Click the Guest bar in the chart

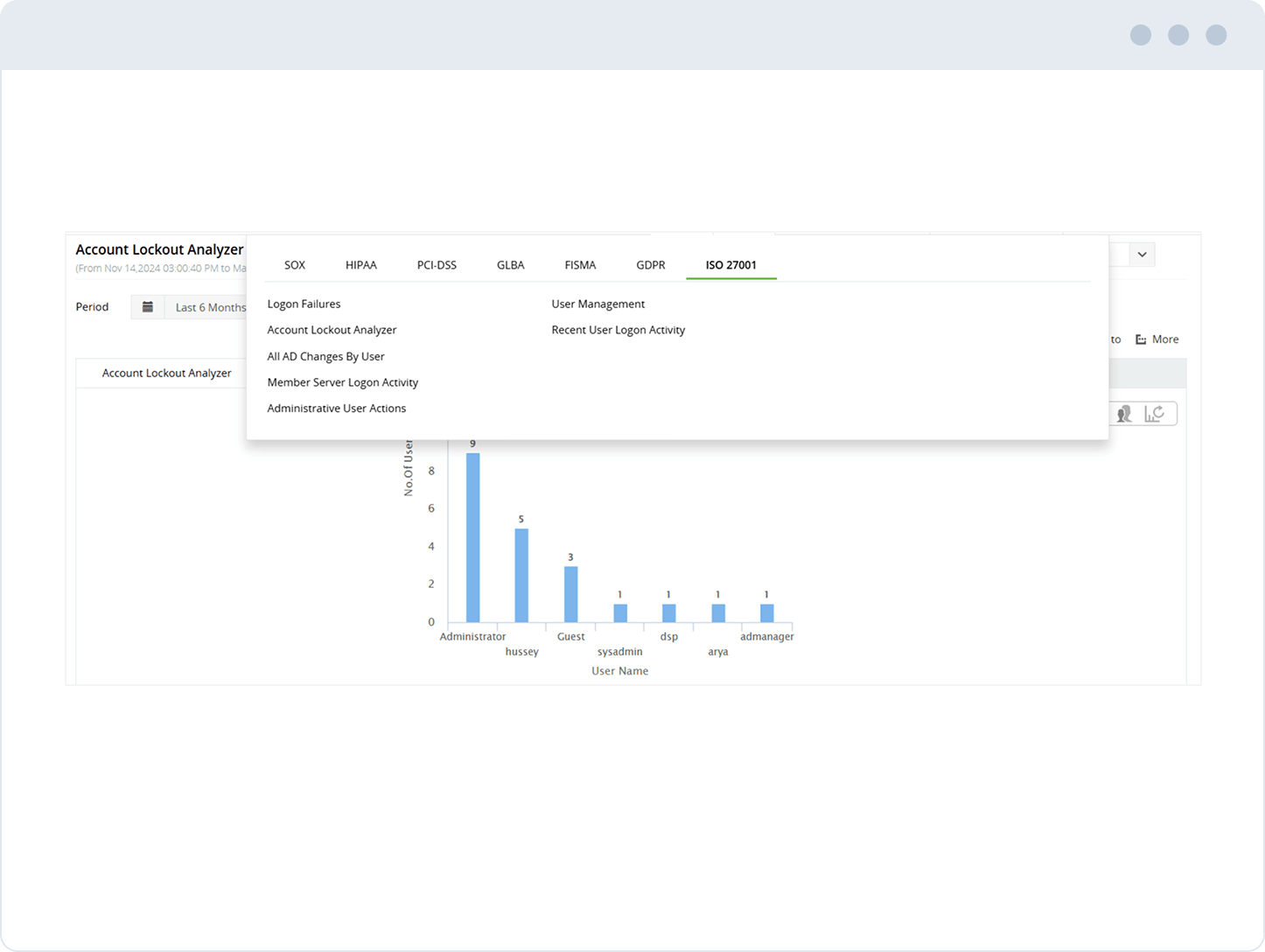(x=570, y=594)
